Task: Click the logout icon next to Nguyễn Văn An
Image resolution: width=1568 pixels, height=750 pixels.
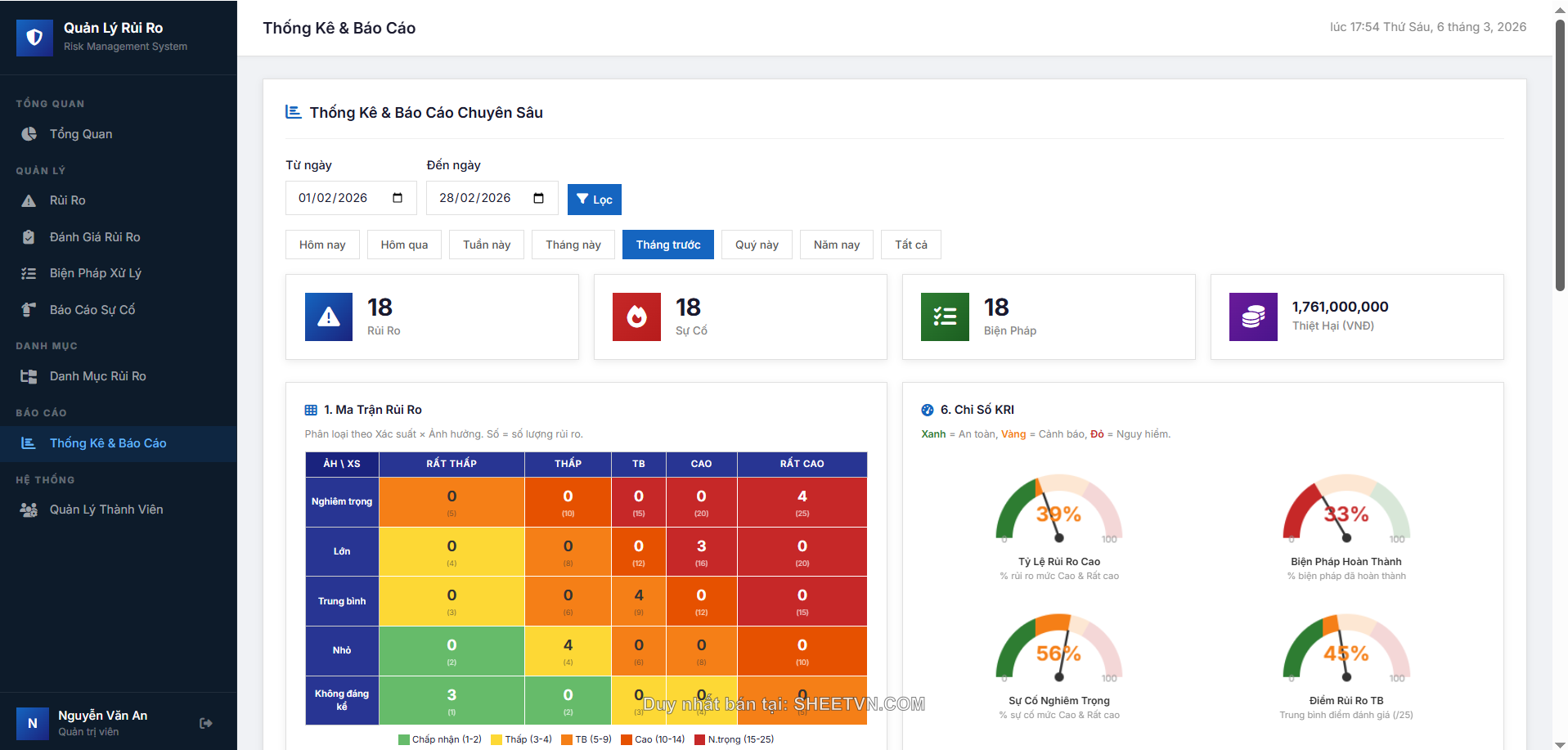Action: [x=205, y=723]
